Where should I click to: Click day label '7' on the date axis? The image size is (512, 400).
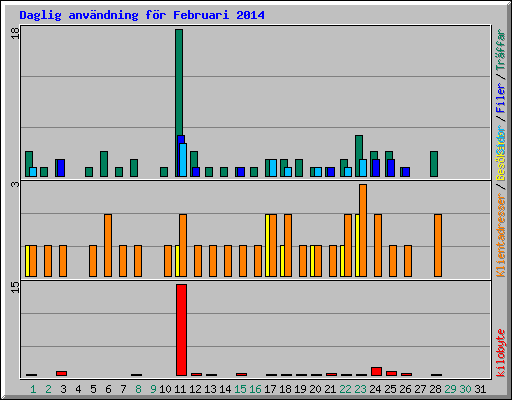tap(123, 389)
